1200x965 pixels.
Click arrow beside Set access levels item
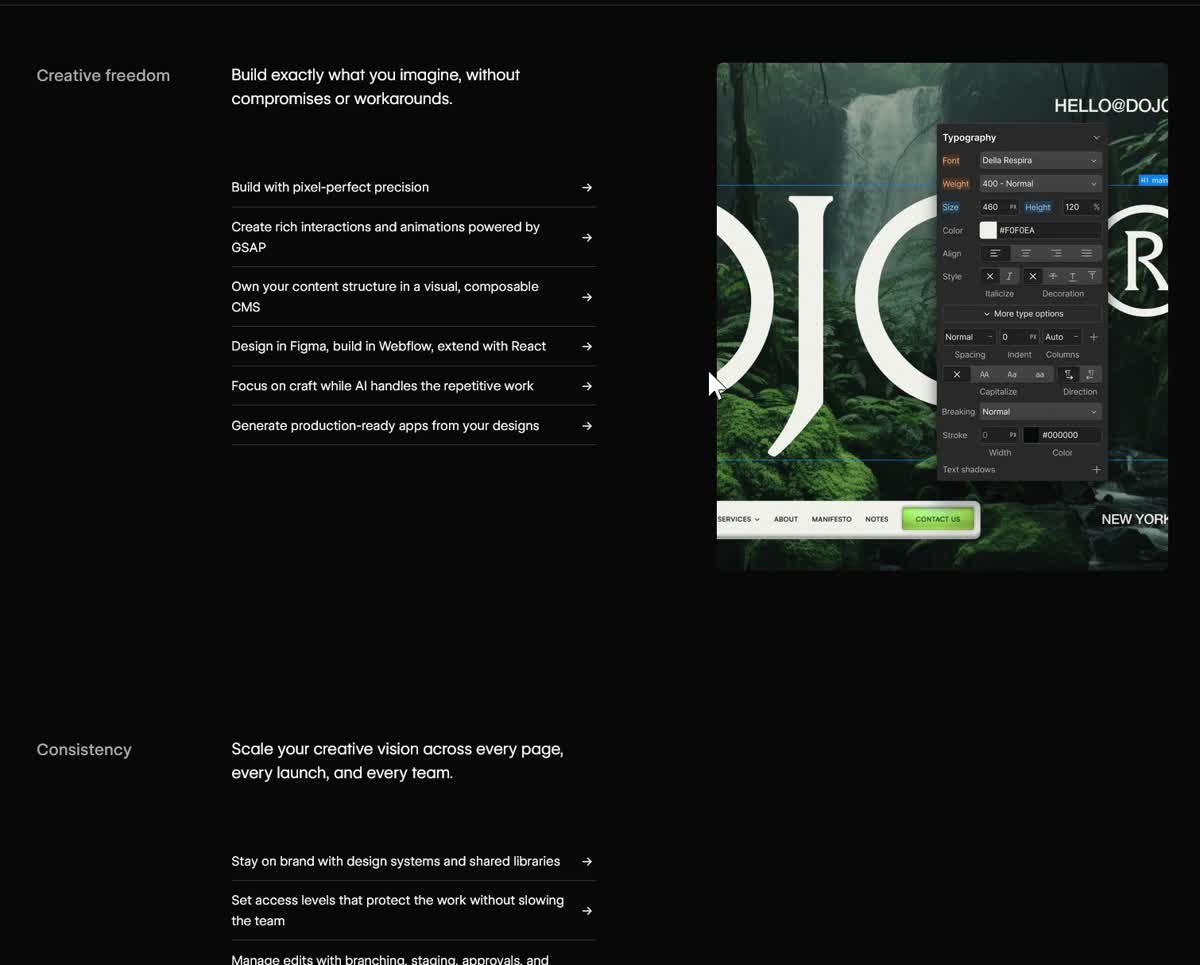(587, 911)
